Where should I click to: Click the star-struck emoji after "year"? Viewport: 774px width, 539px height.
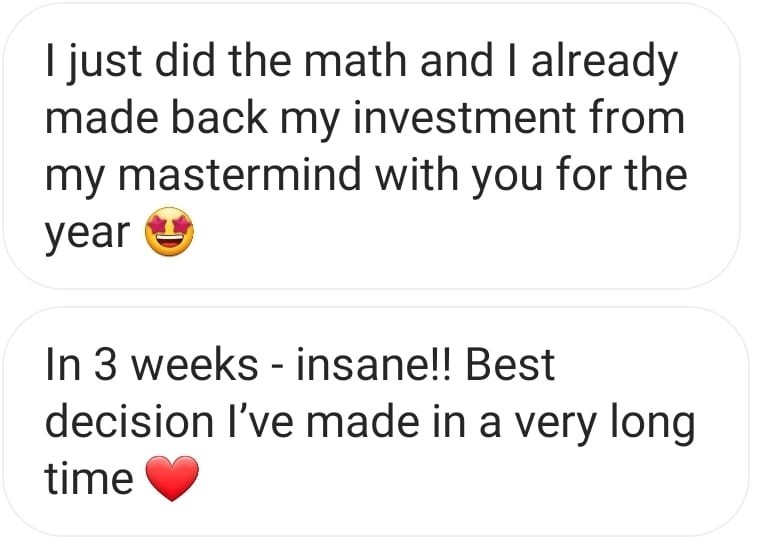(x=169, y=232)
